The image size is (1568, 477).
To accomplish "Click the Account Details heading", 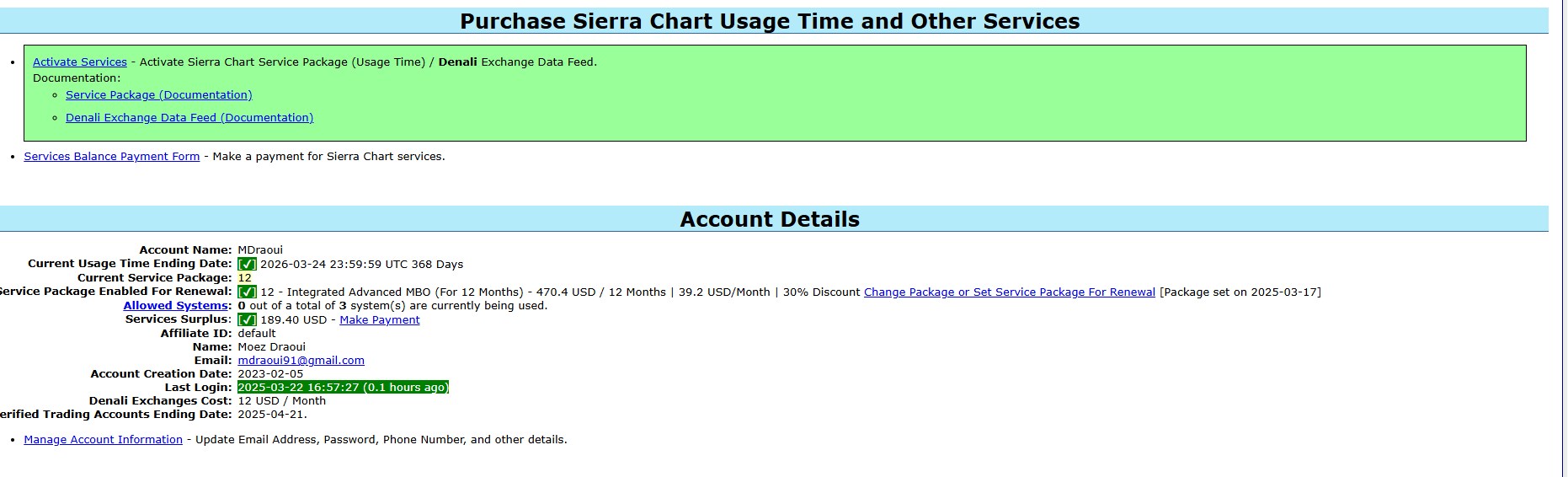I will (769, 220).
